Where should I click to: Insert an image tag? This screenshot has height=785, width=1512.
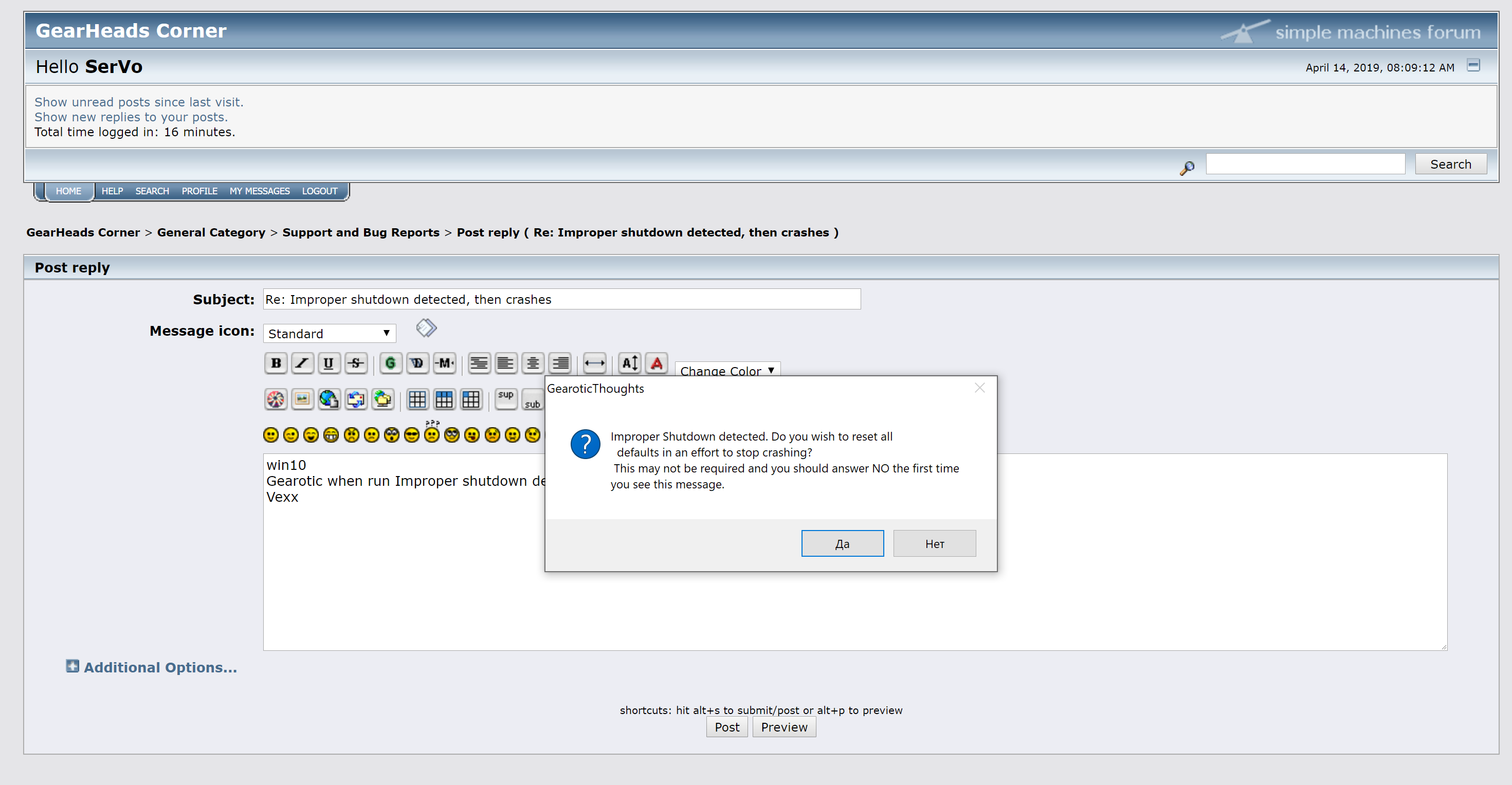(302, 400)
